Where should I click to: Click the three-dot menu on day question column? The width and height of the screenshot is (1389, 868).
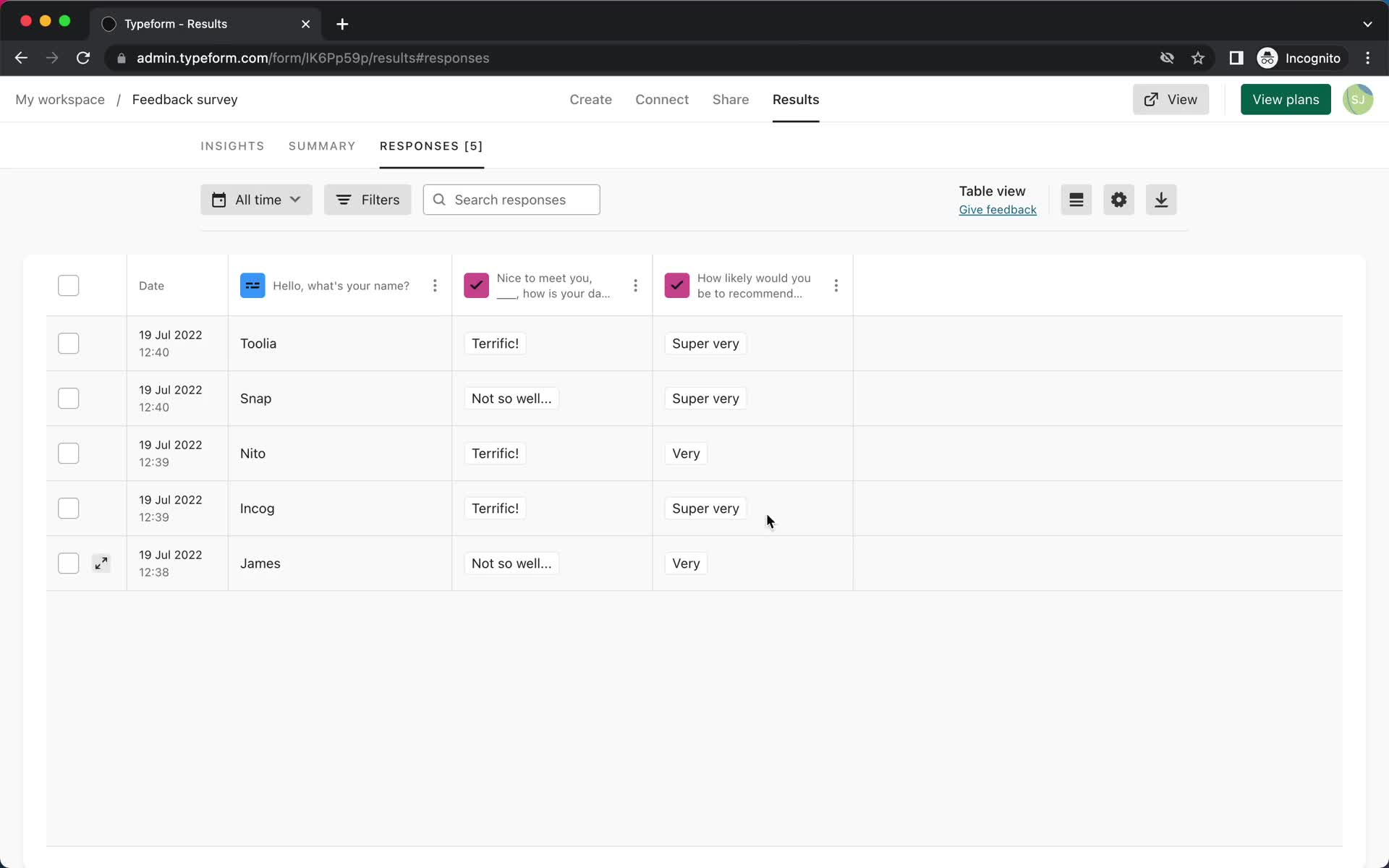[x=636, y=285]
